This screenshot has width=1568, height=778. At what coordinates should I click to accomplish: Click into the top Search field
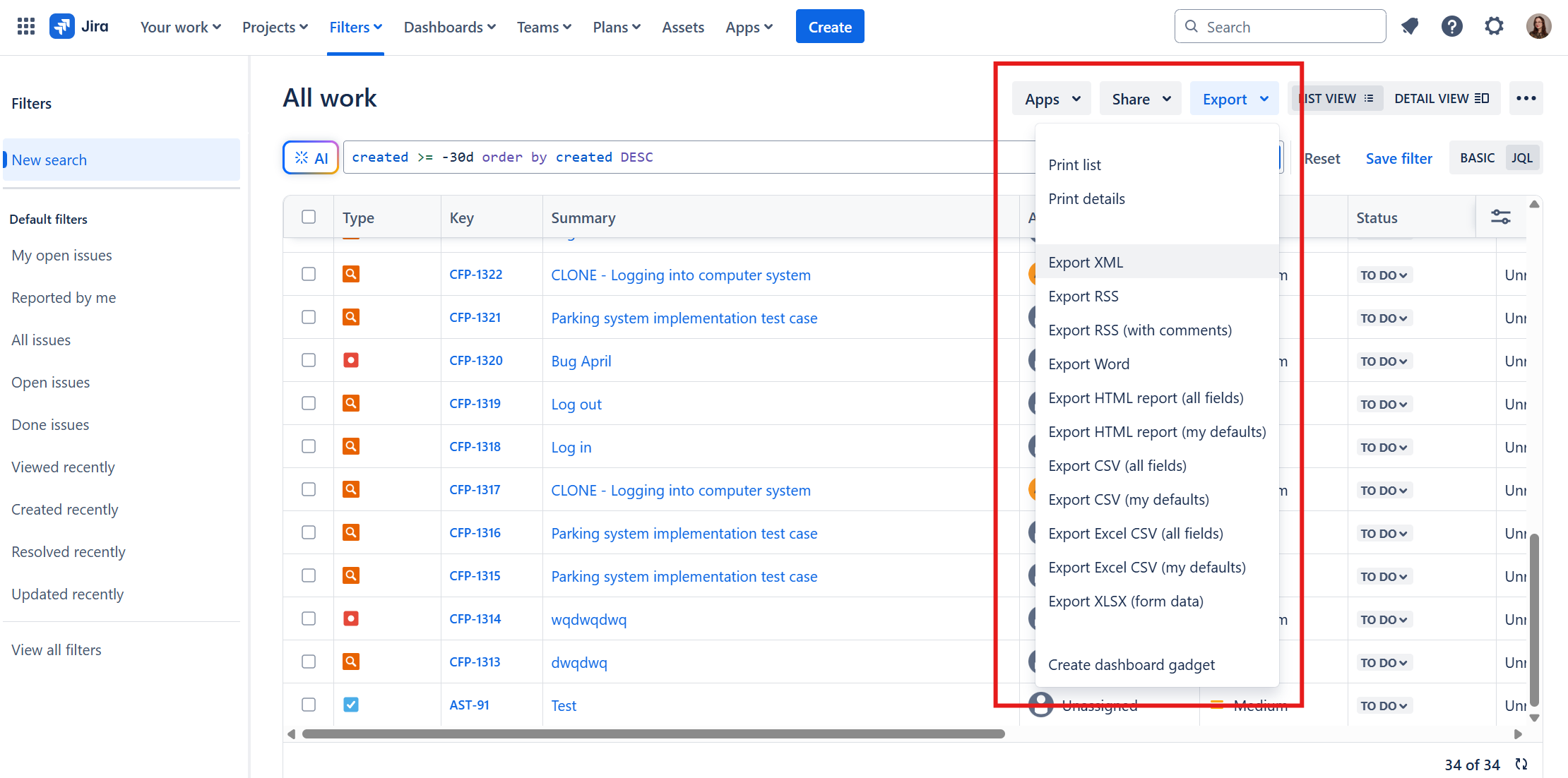coord(1280,27)
